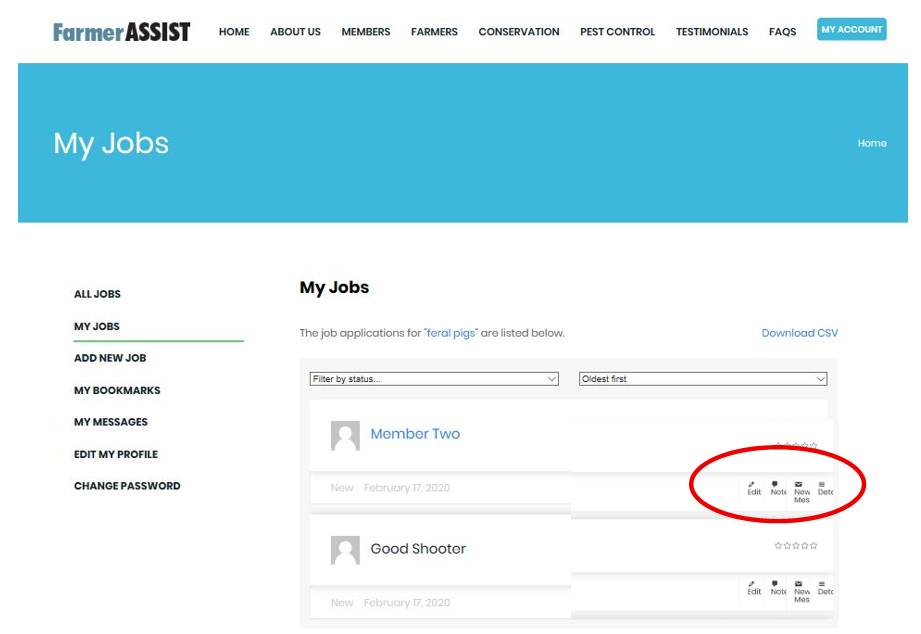Open Notes icon for Good Shooter application
Viewport: 921px width, 634px height.
pyautogui.click(x=777, y=587)
